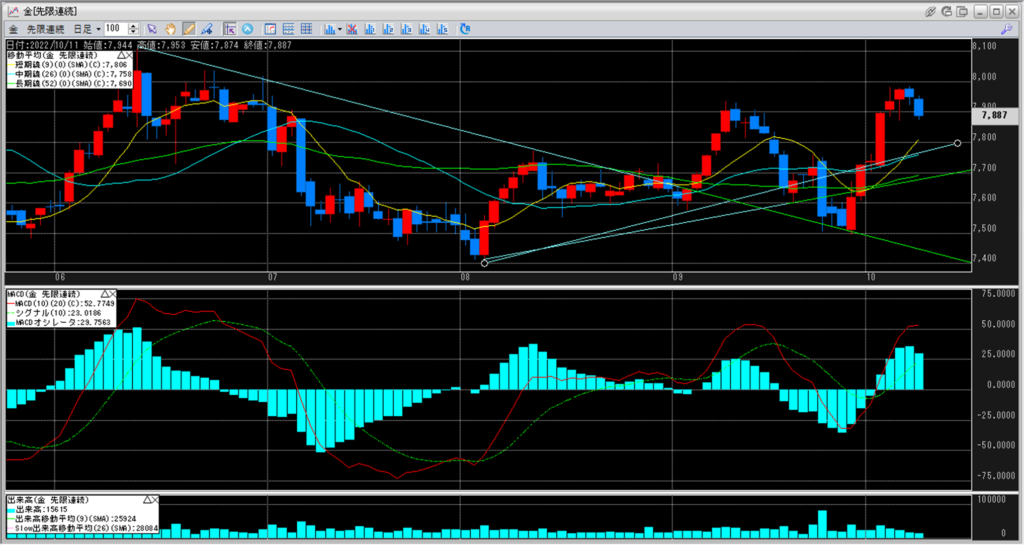Expand the indicator icon dropdown arrow
This screenshot has height=545, width=1024.
[340, 29]
